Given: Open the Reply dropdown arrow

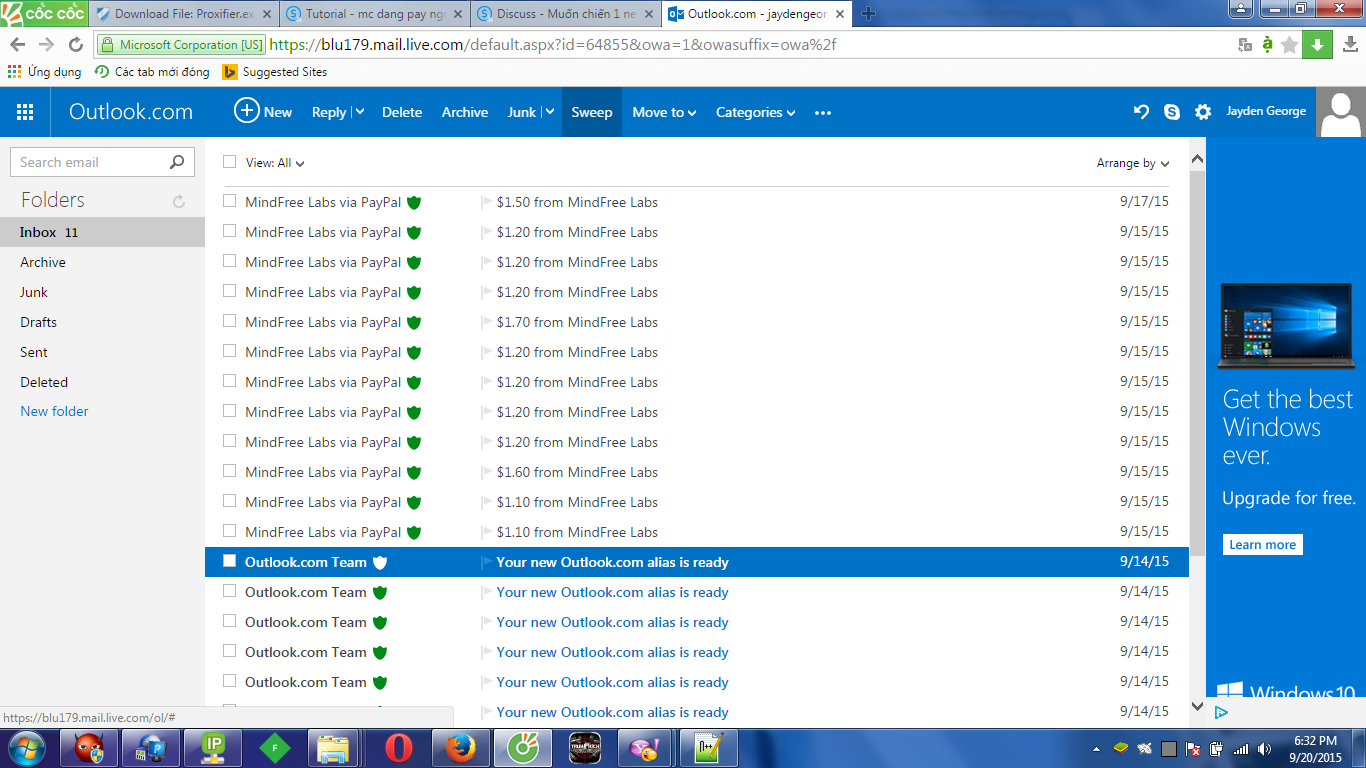Looking at the screenshot, I should (x=359, y=112).
